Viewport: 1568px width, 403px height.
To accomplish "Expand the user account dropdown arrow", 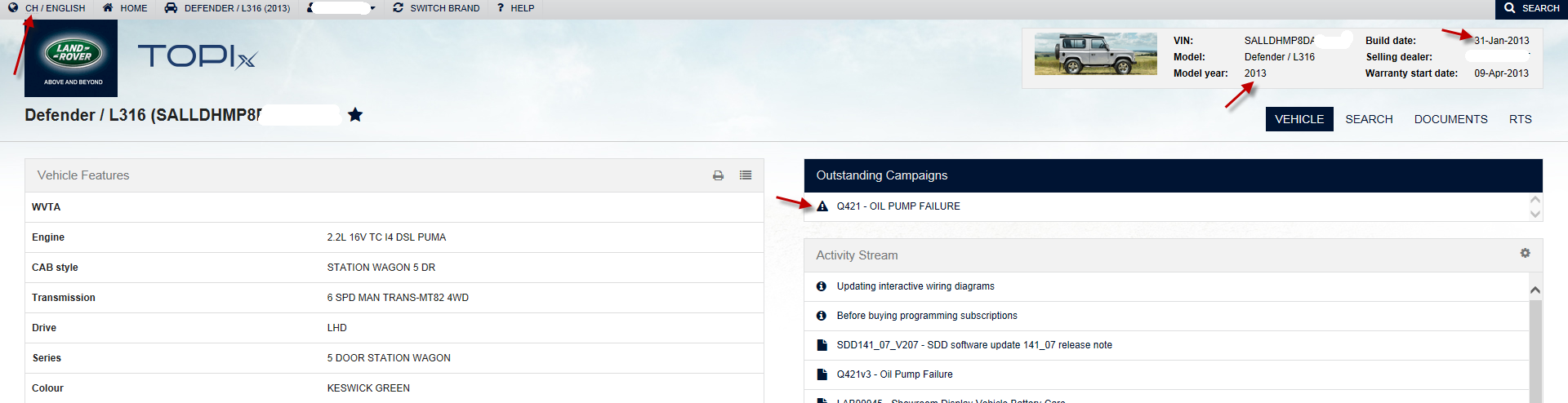I will (372, 8).
